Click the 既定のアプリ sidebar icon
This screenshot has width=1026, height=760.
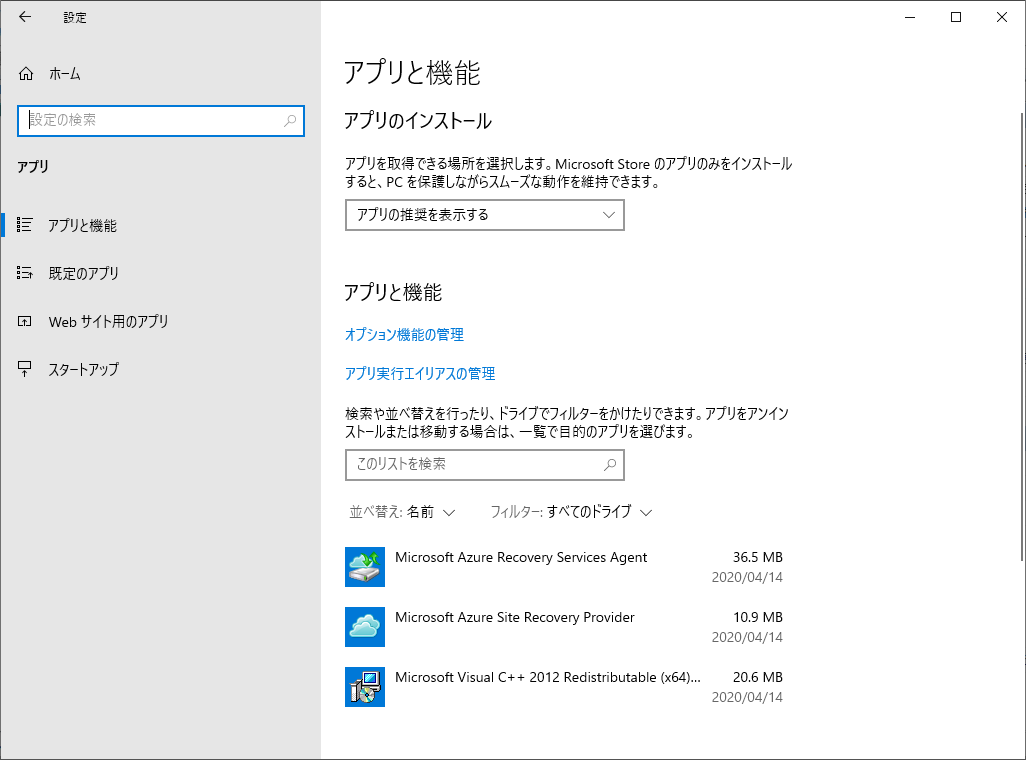click(x=24, y=273)
